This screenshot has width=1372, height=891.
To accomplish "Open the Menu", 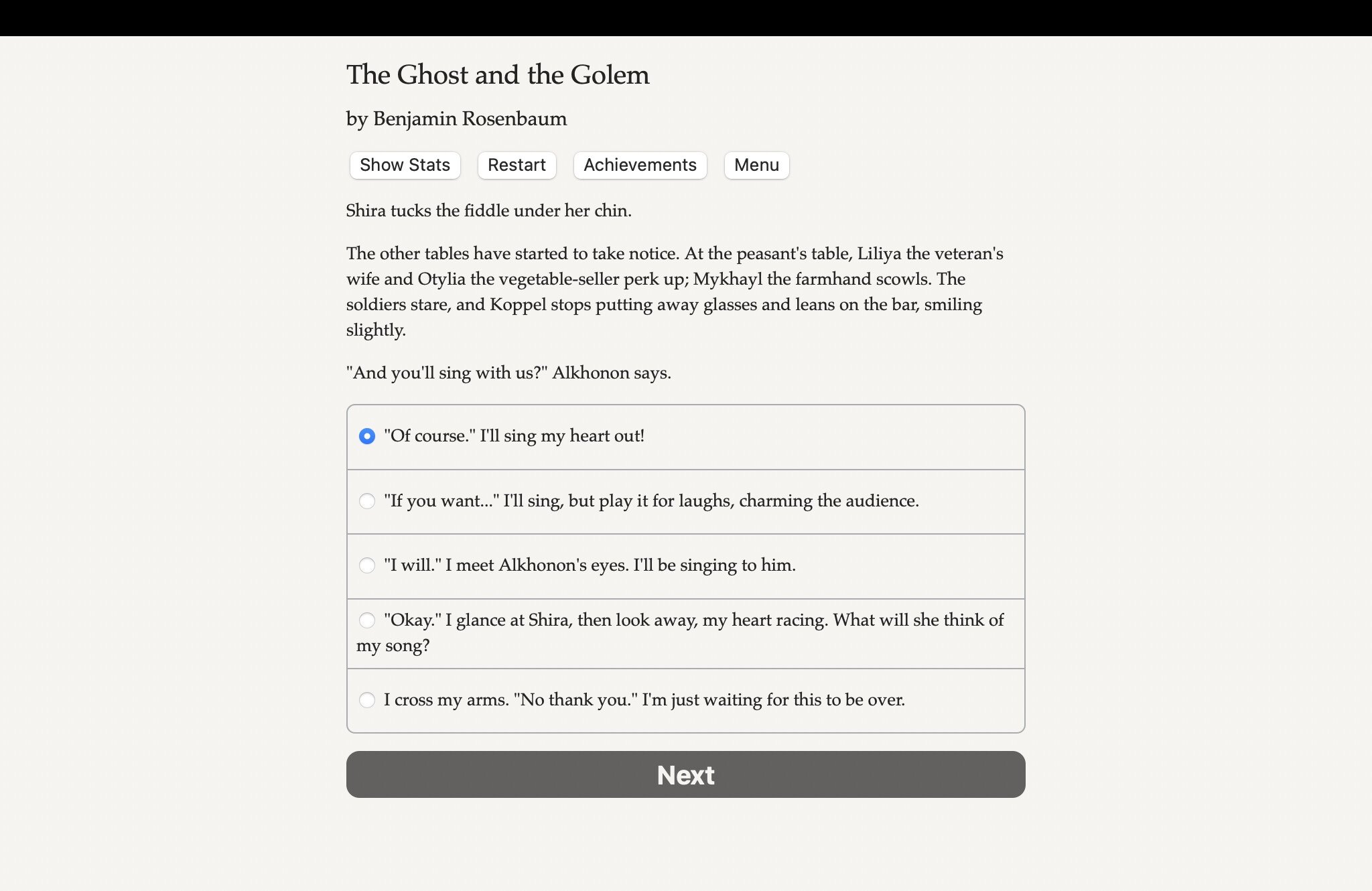I will coord(756,165).
